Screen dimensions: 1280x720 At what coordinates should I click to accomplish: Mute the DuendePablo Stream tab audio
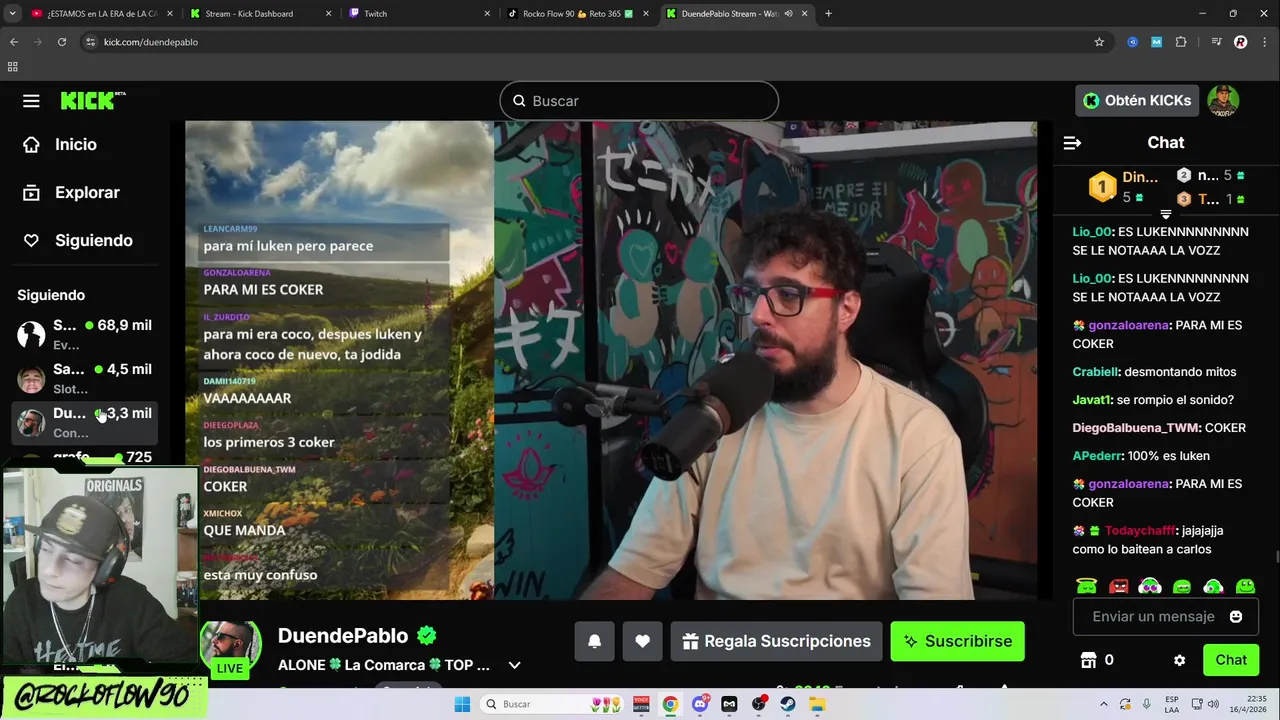point(789,14)
